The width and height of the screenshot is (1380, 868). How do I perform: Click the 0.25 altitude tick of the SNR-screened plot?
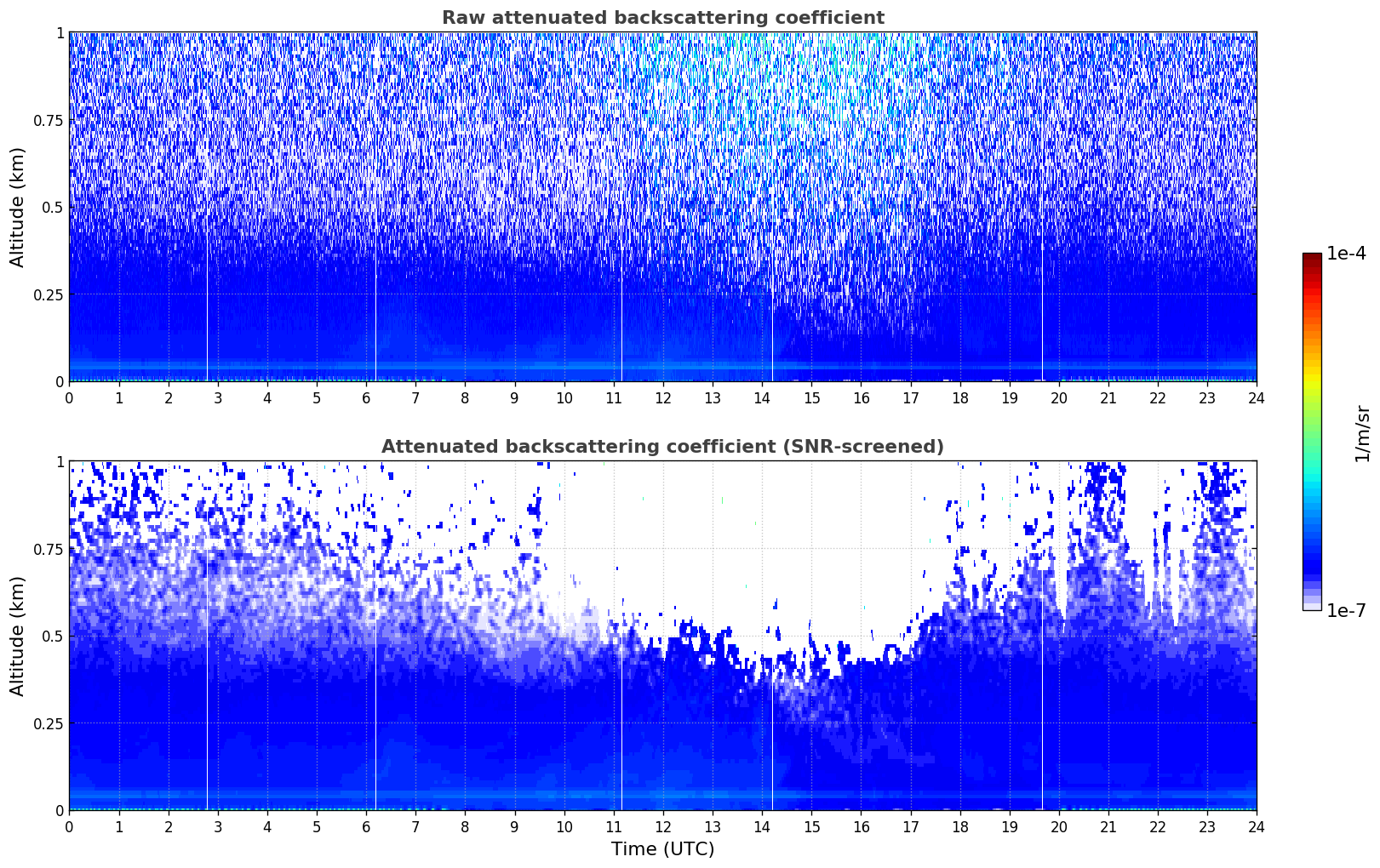49,724
